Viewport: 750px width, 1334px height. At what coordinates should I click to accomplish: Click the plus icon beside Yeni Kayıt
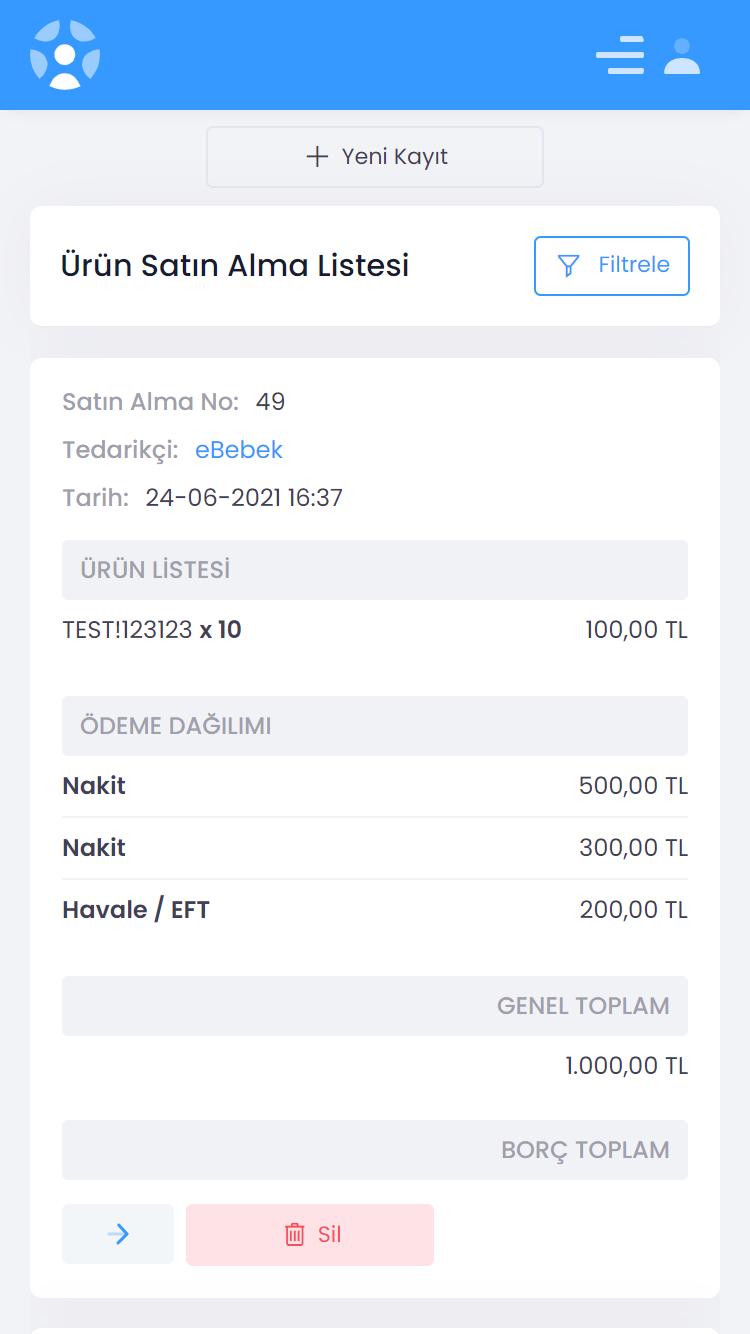[x=317, y=157]
